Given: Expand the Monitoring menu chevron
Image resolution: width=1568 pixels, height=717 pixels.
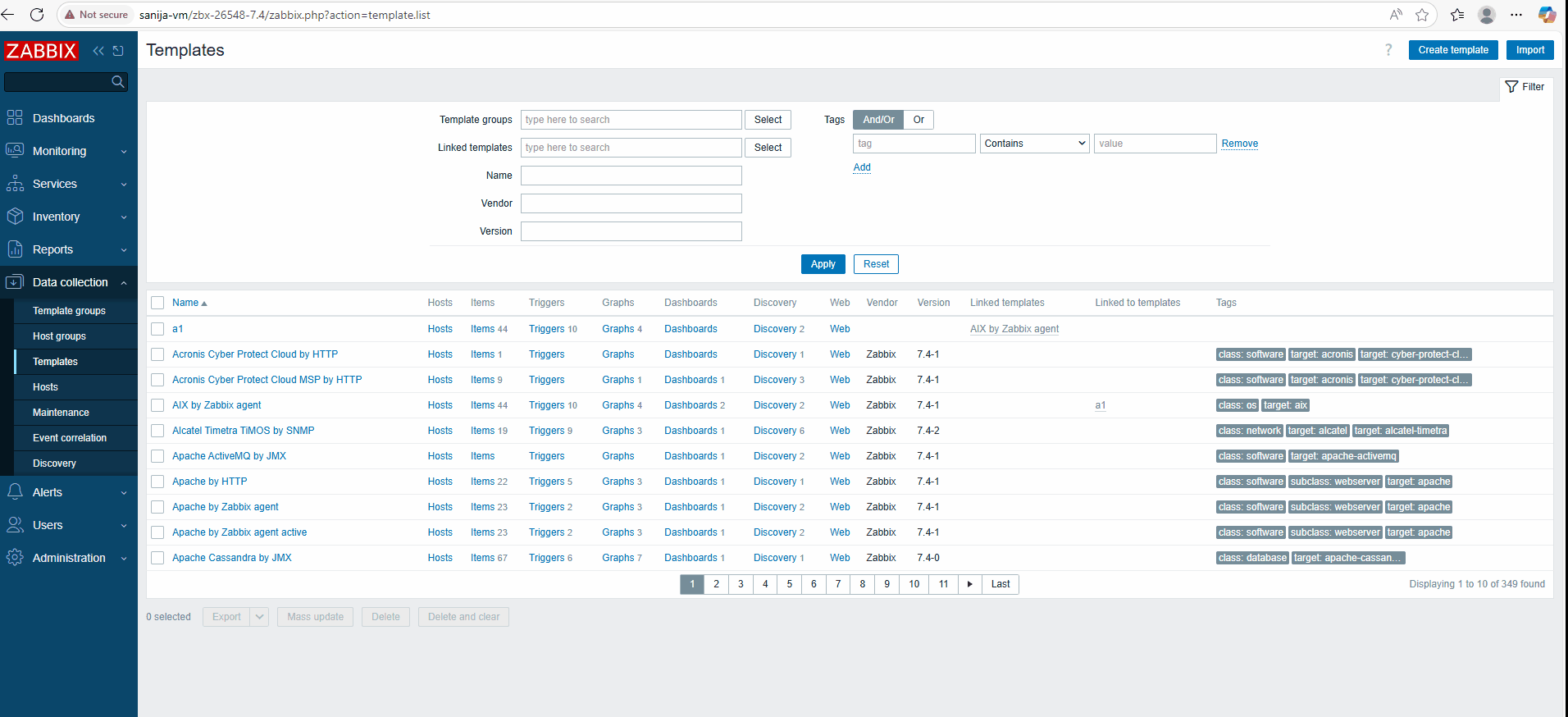Looking at the screenshot, I should point(124,152).
